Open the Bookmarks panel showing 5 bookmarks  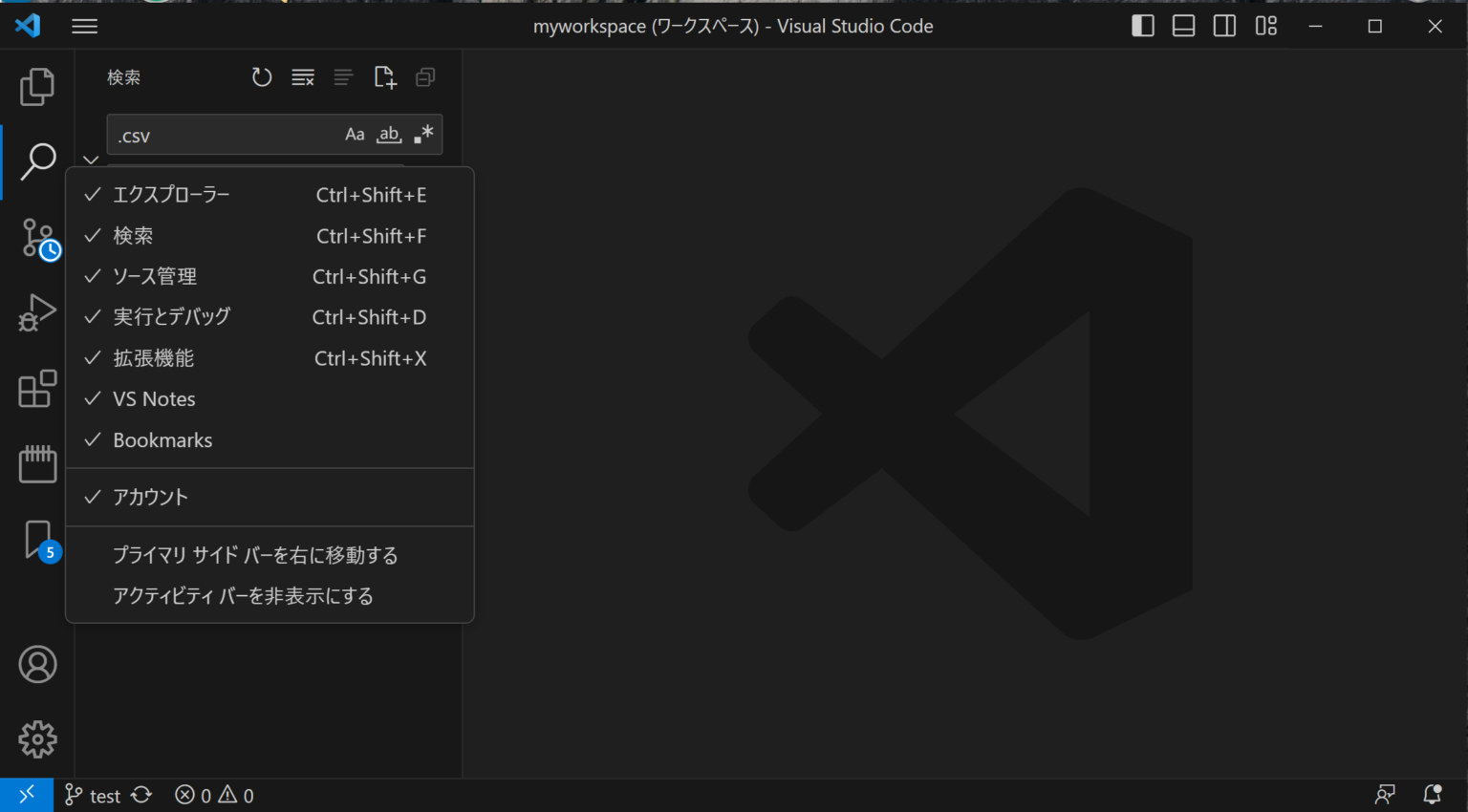36,540
